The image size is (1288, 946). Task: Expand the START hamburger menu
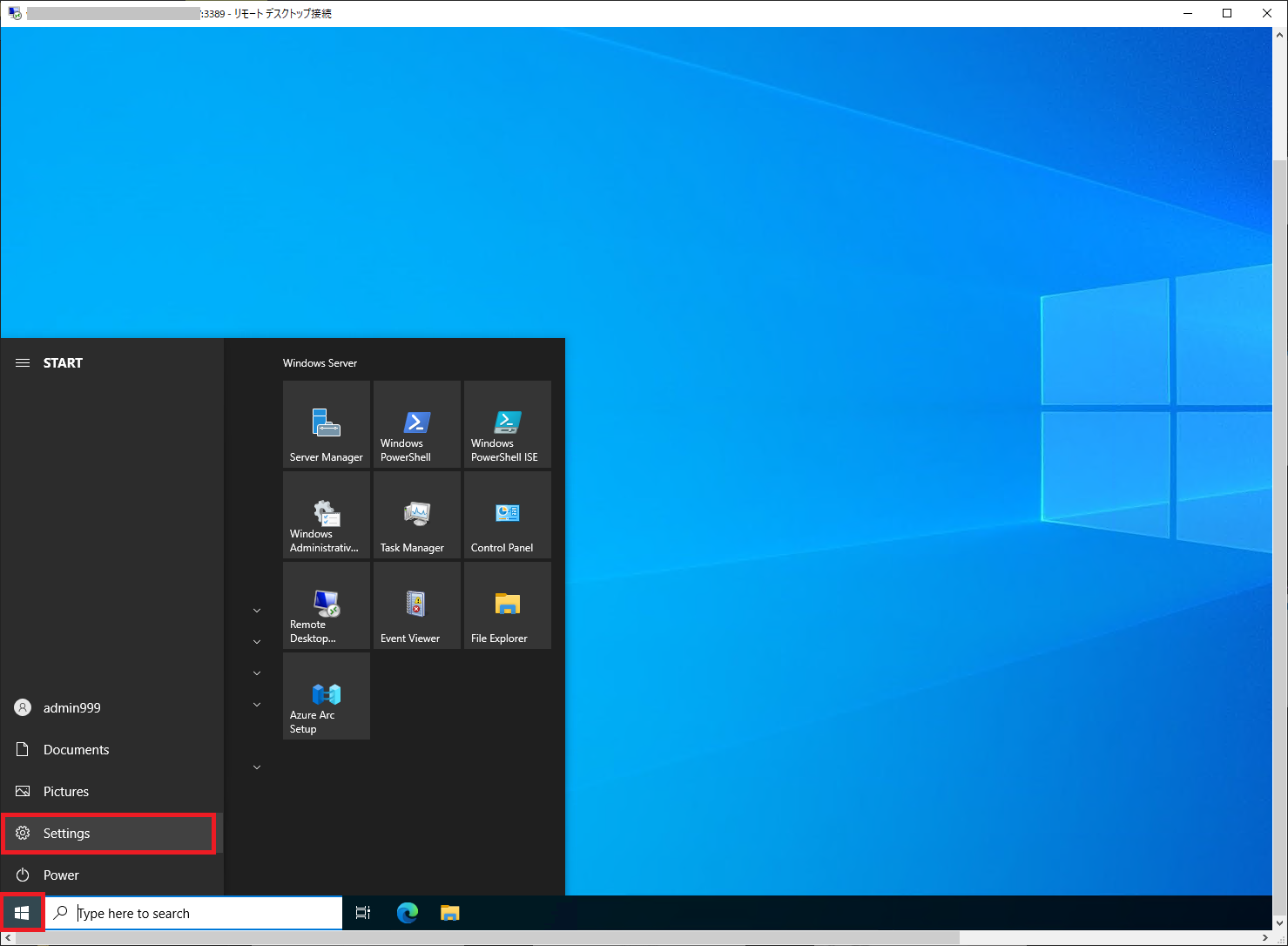(23, 363)
